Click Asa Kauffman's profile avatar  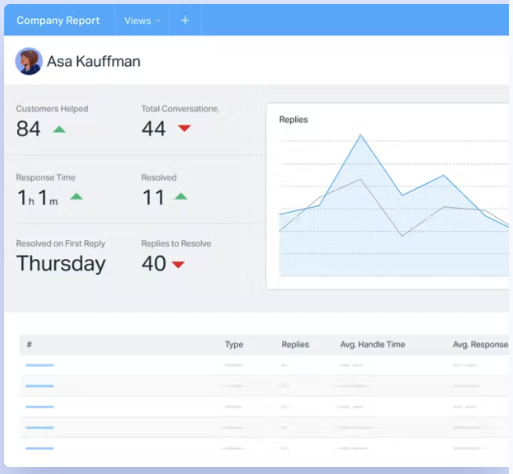(x=29, y=61)
